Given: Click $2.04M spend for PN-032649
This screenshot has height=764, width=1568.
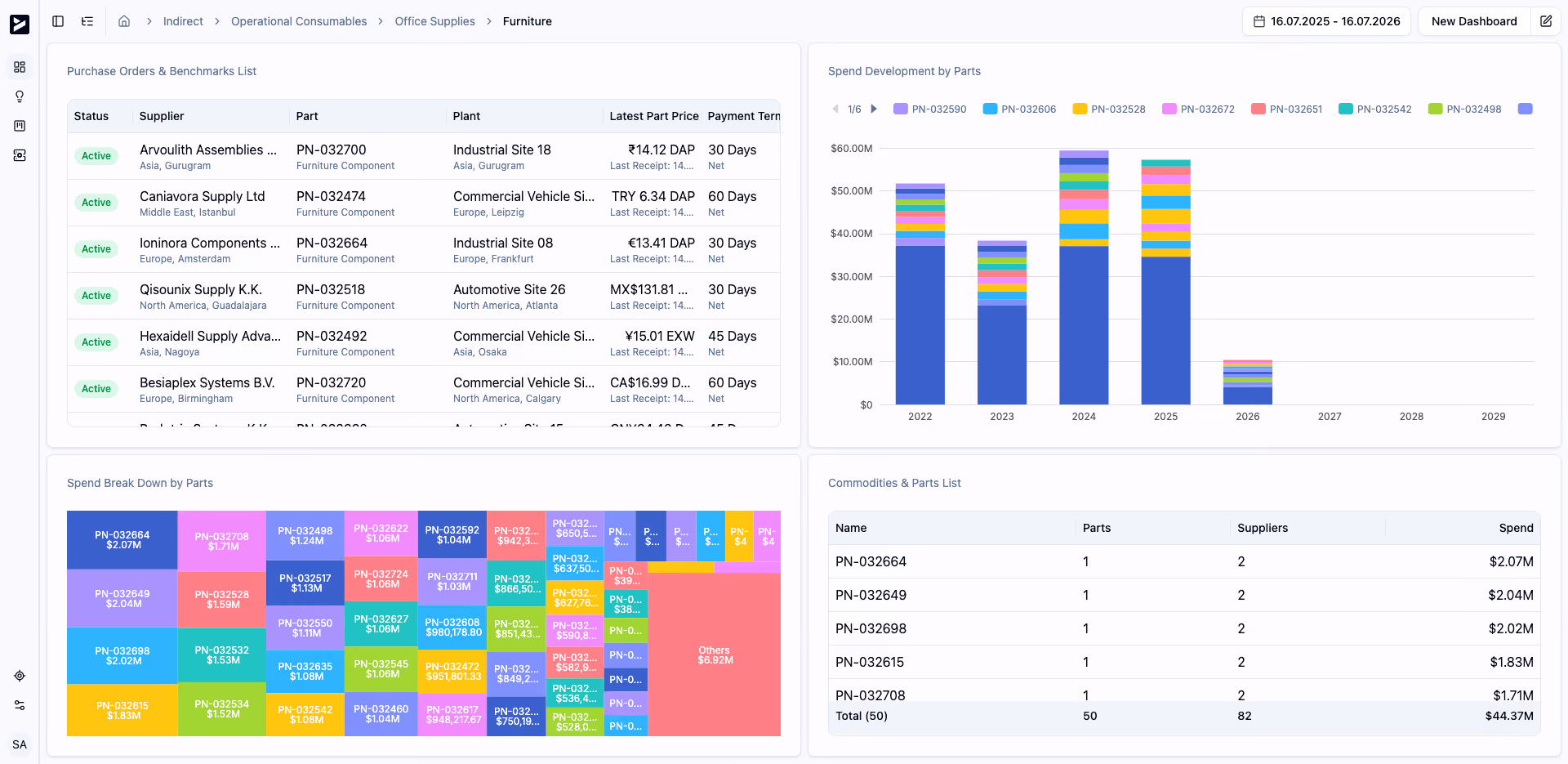Looking at the screenshot, I should pos(1511,595).
